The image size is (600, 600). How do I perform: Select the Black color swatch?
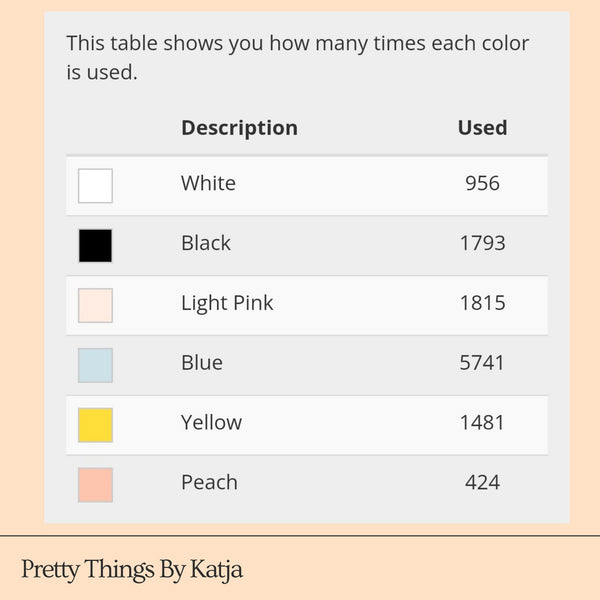(x=95, y=246)
